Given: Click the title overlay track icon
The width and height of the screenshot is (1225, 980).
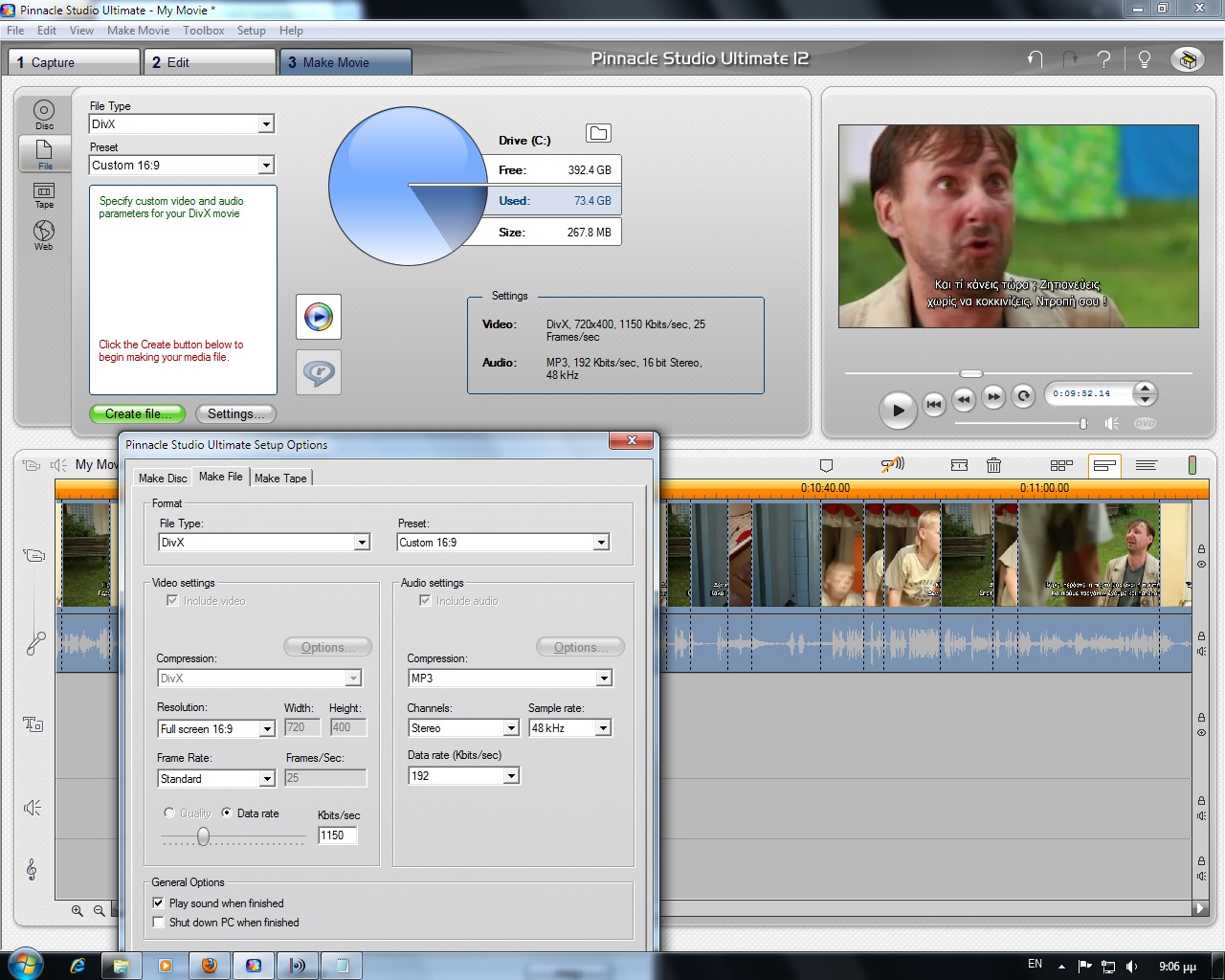Looking at the screenshot, I should tap(33, 724).
